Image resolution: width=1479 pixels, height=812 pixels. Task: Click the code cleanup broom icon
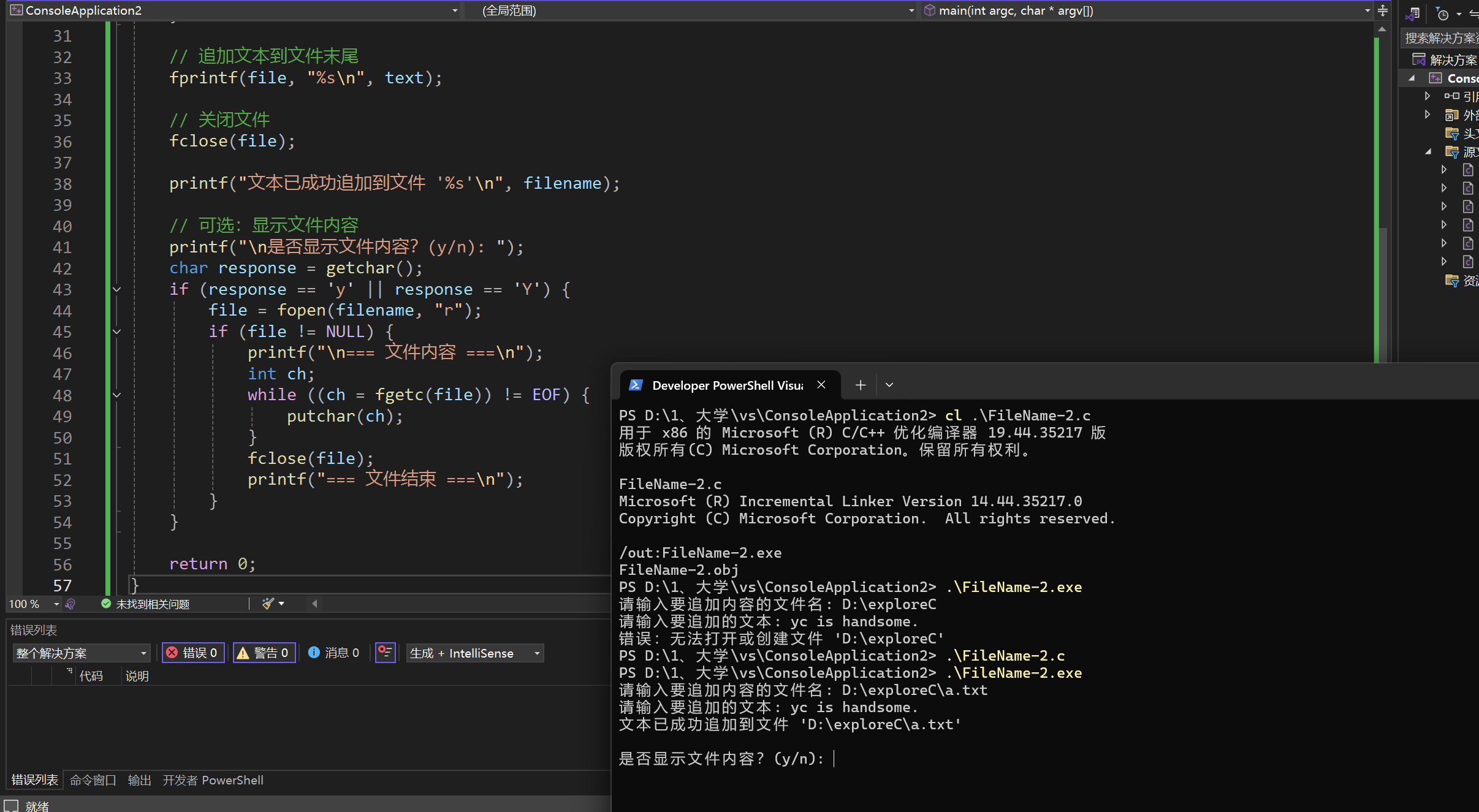coord(268,604)
